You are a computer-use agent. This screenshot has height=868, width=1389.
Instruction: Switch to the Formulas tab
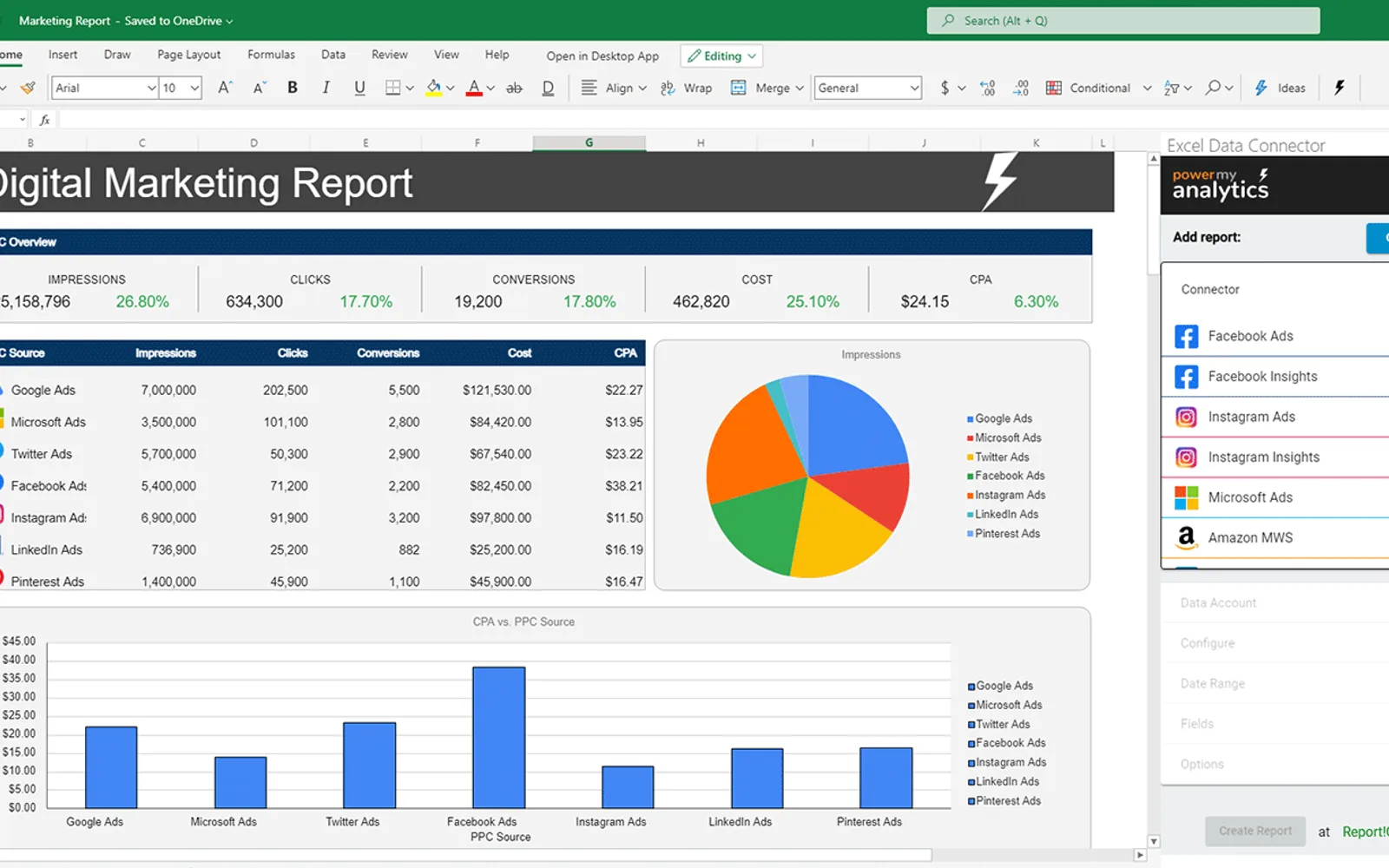coord(271,54)
